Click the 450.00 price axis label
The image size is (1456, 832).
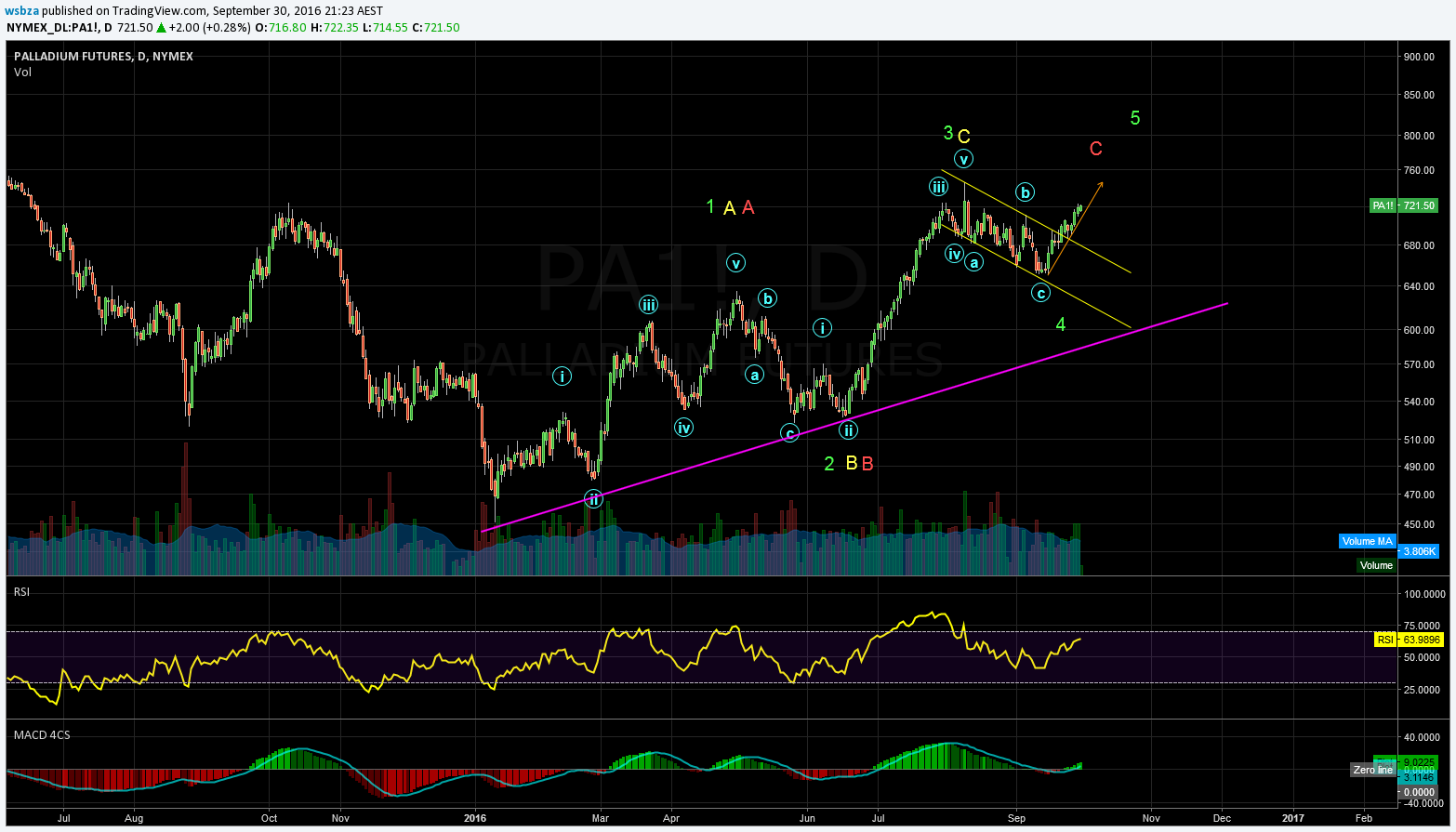[1419, 524]
